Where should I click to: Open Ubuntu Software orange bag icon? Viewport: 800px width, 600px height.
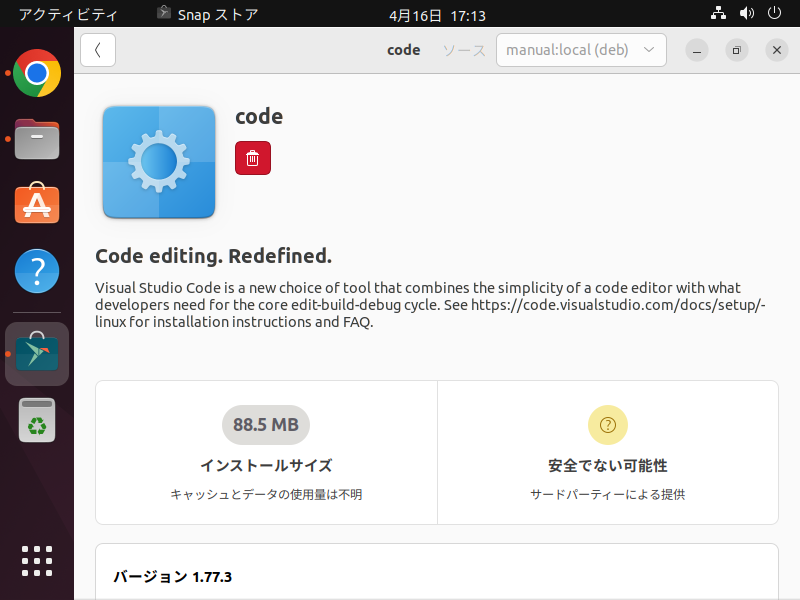point(37,203)
